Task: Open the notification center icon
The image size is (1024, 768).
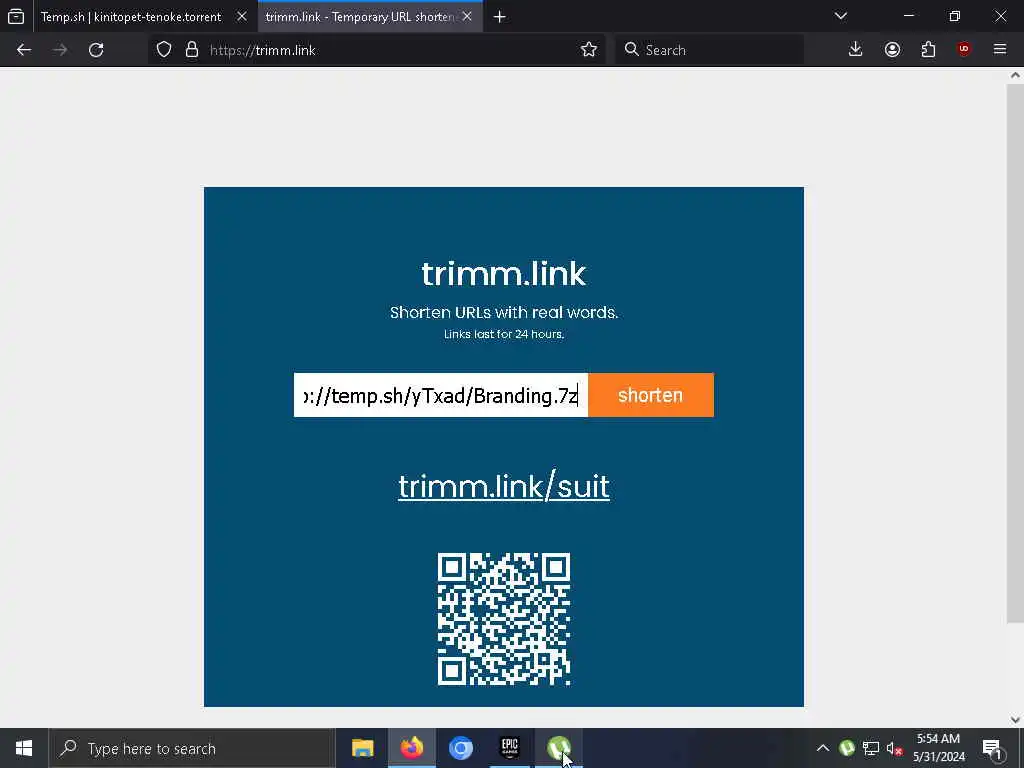Action: (992, 748)
